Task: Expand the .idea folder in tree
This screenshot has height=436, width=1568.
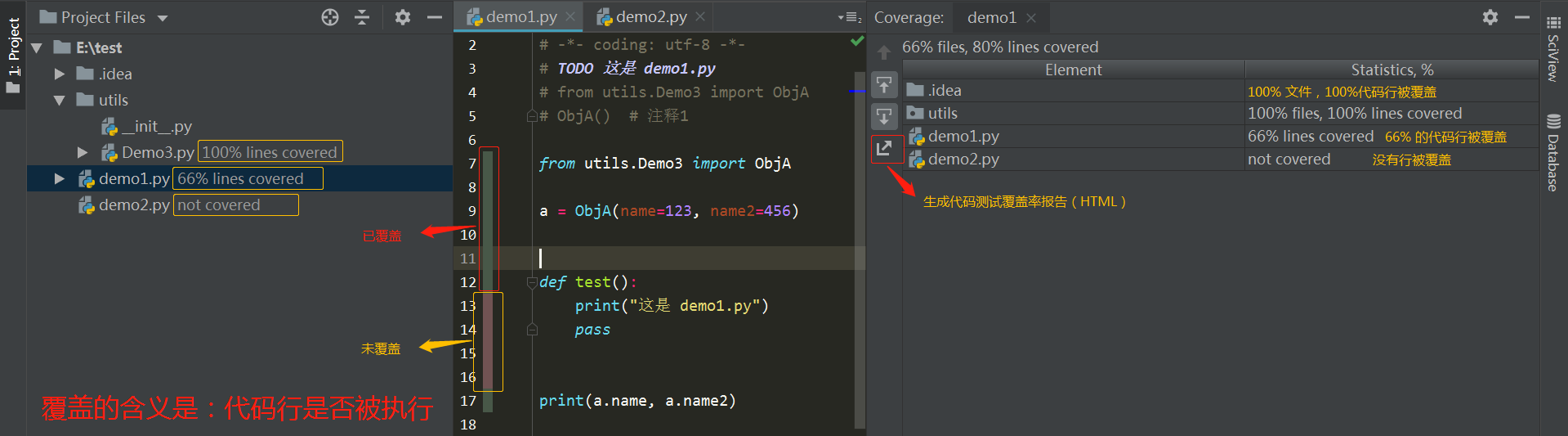Action: [x=60, y=74]
